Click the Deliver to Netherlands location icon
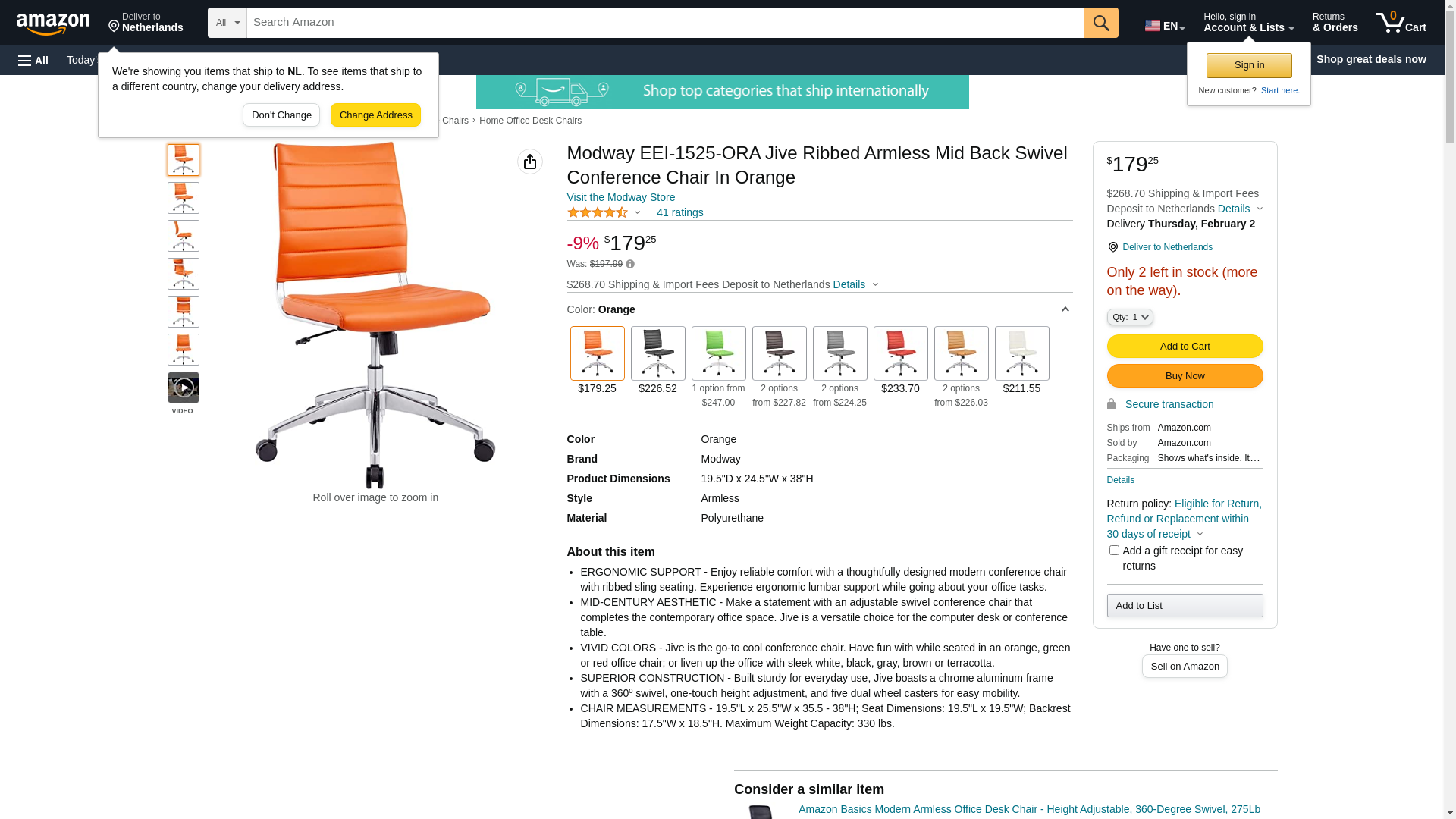This screenshot has height=819, width=1456. pyautogui.click(x=1112, y=247)
